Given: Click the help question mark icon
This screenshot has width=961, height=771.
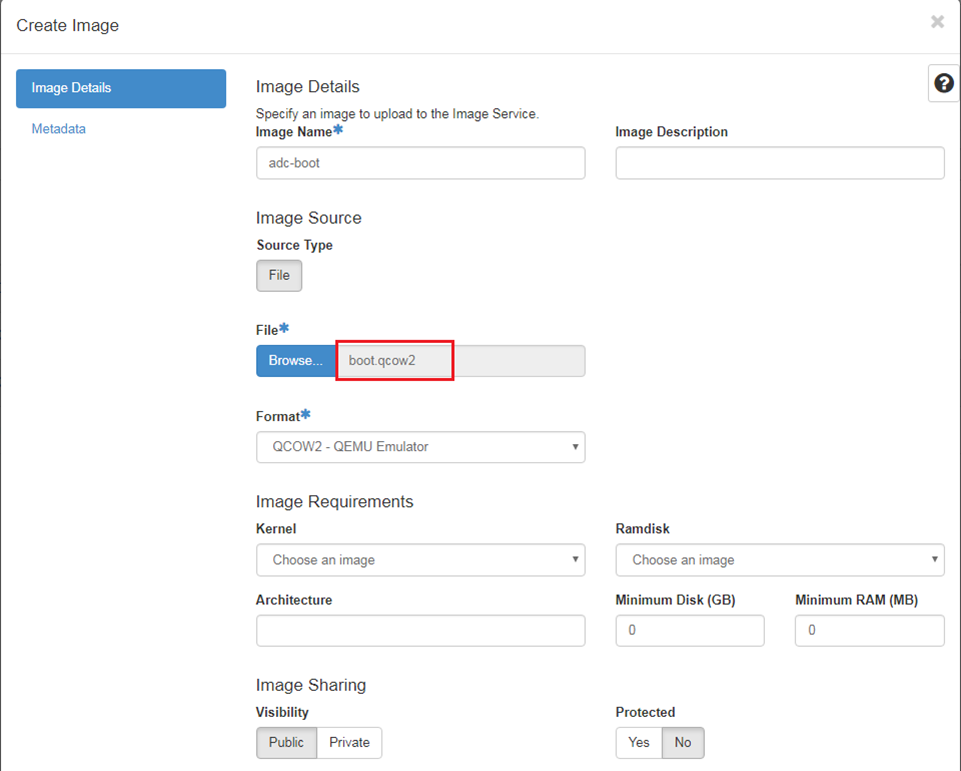Looking at the screenshot, I should (x=943, y=84).
